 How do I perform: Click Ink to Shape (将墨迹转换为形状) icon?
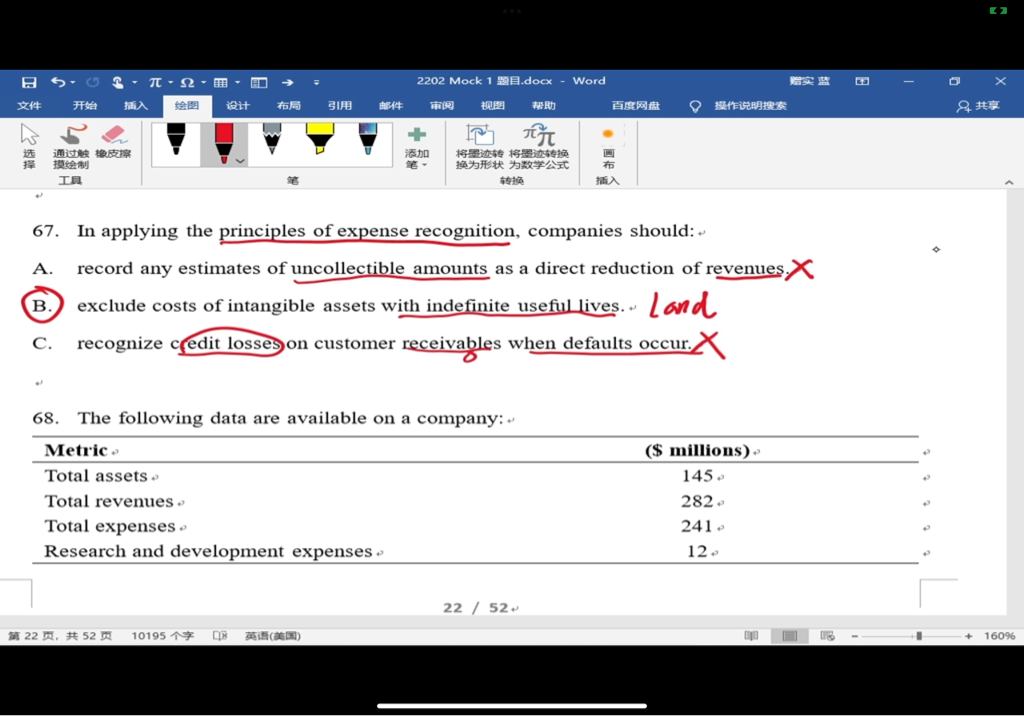pyautogui.click(x=480, y=146)
